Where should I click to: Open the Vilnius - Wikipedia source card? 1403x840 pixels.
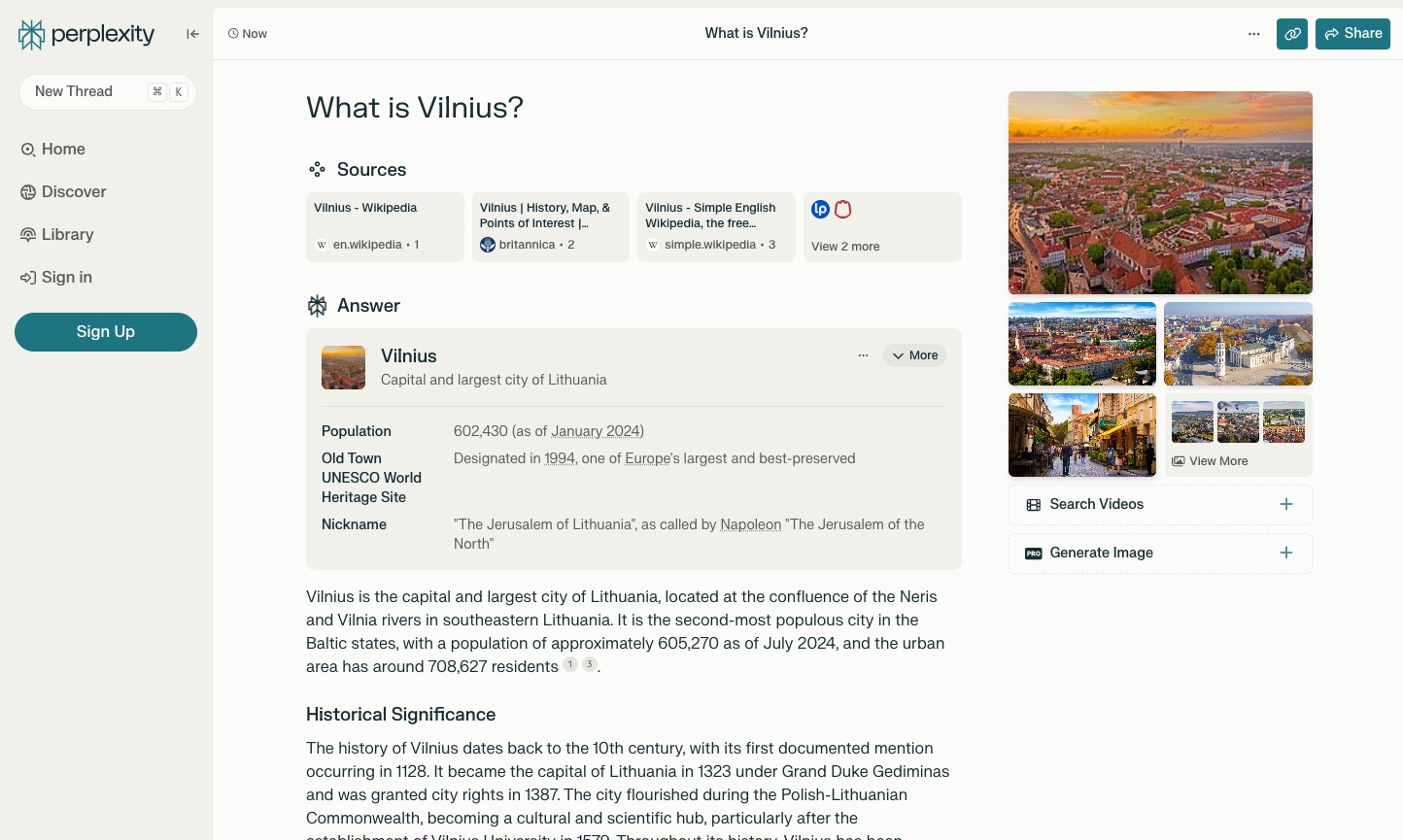point(385,227)
